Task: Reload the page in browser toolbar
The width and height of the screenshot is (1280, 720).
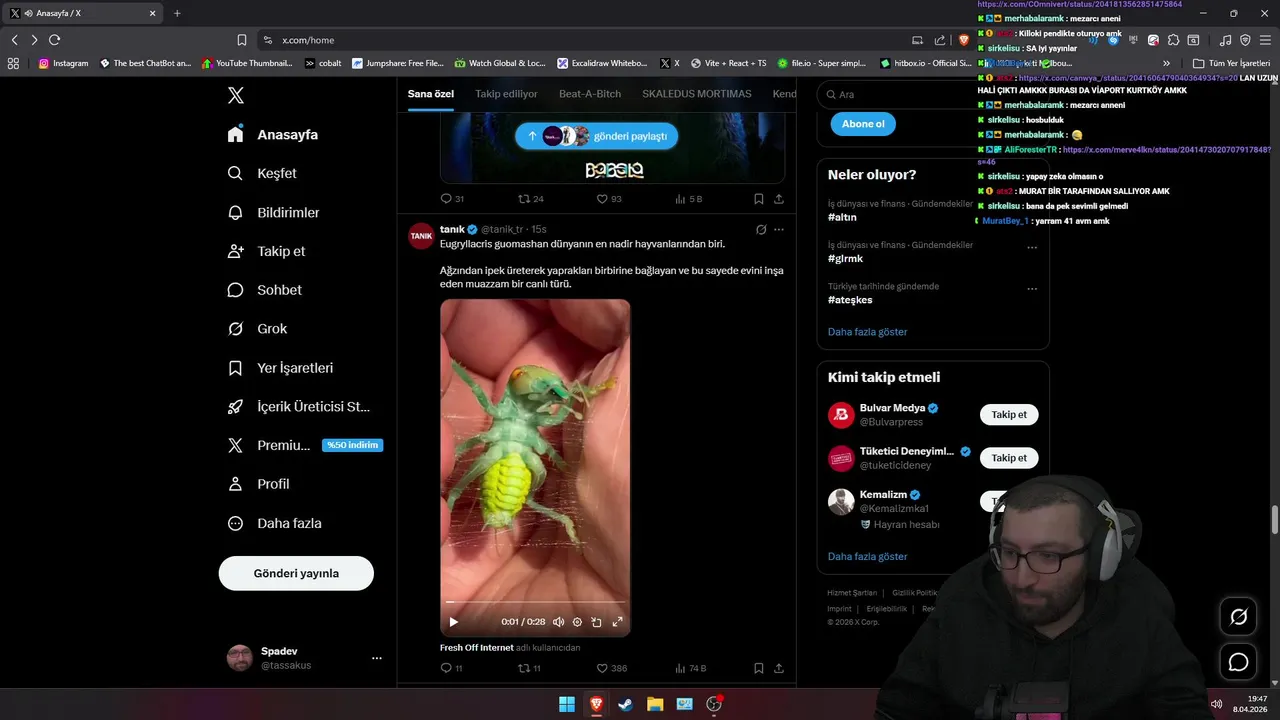Action: point(54,40)
